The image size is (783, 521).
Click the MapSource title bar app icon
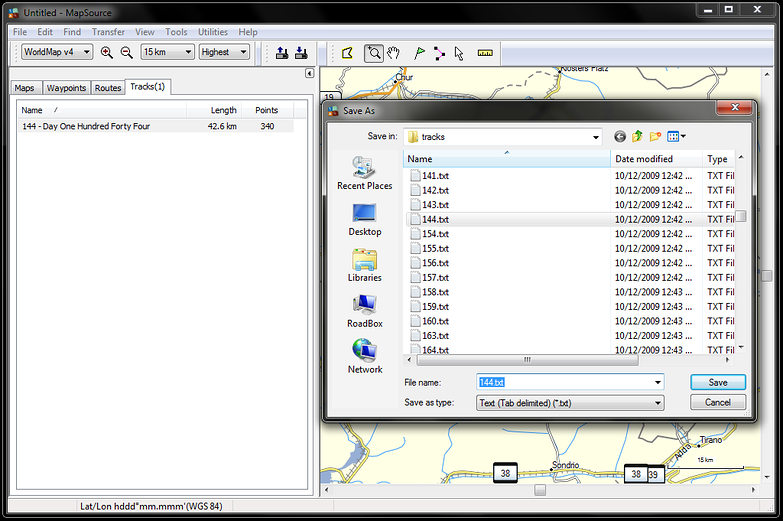(x=13, y=13)
